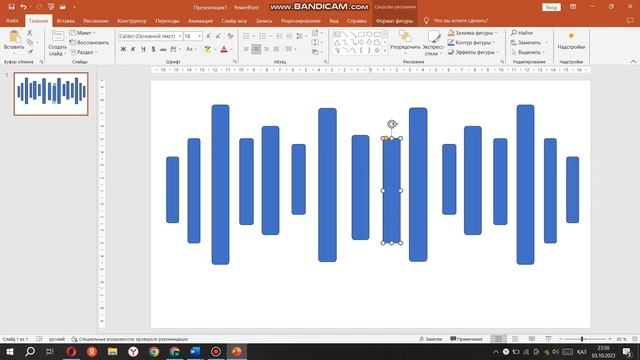Open the text highlight color tool
Screen dimensions: 640x360
pos(207,49)
